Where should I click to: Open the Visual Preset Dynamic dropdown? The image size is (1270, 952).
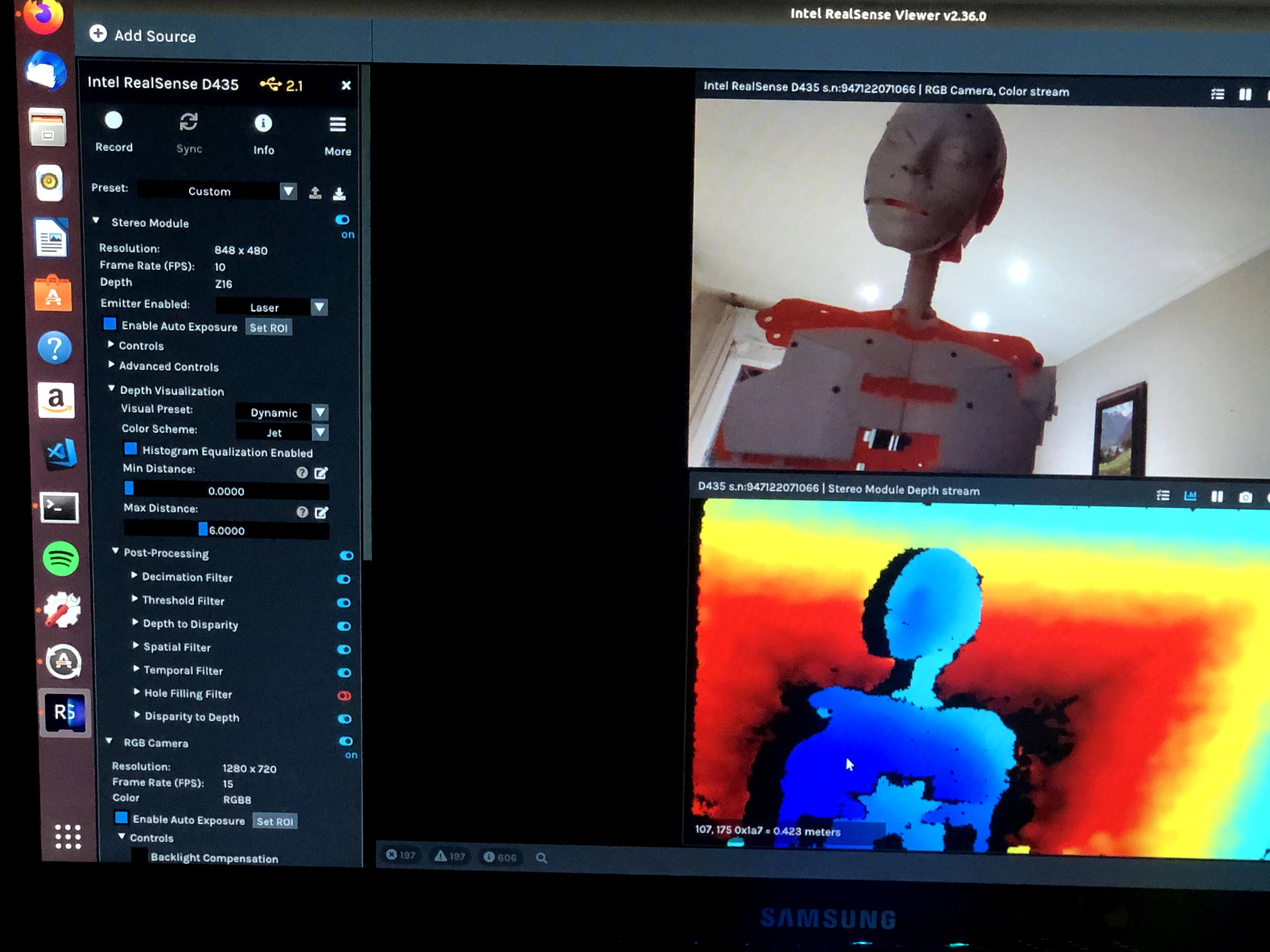[282, 412]
